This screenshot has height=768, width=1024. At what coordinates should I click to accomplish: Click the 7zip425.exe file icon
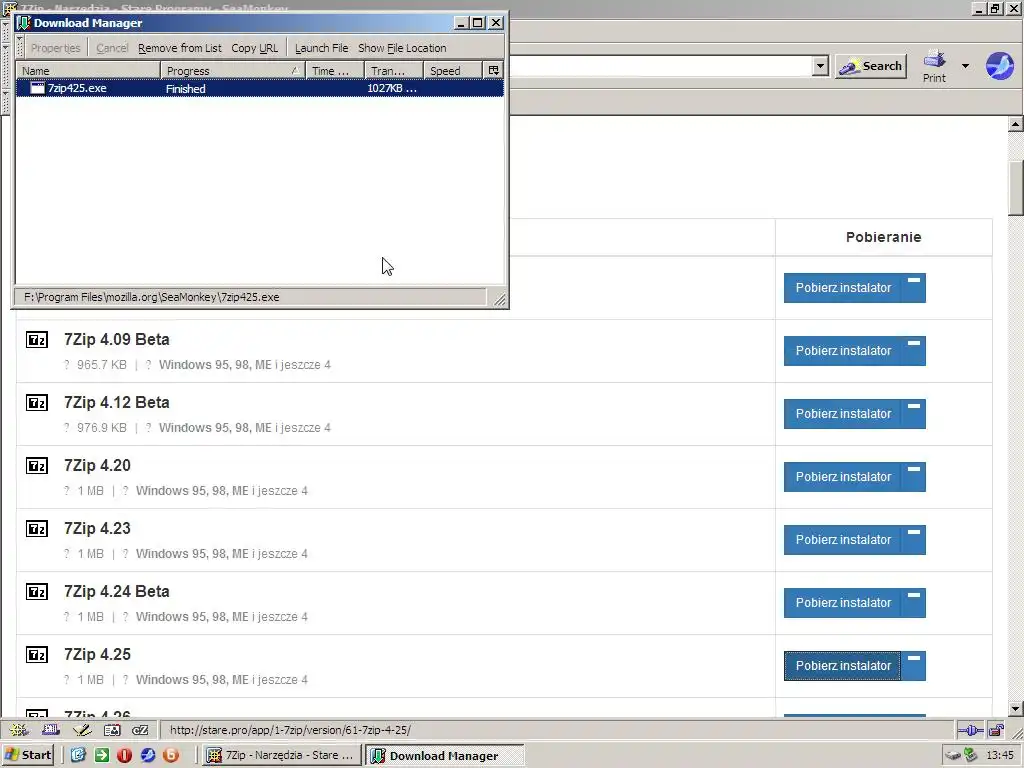37,88
